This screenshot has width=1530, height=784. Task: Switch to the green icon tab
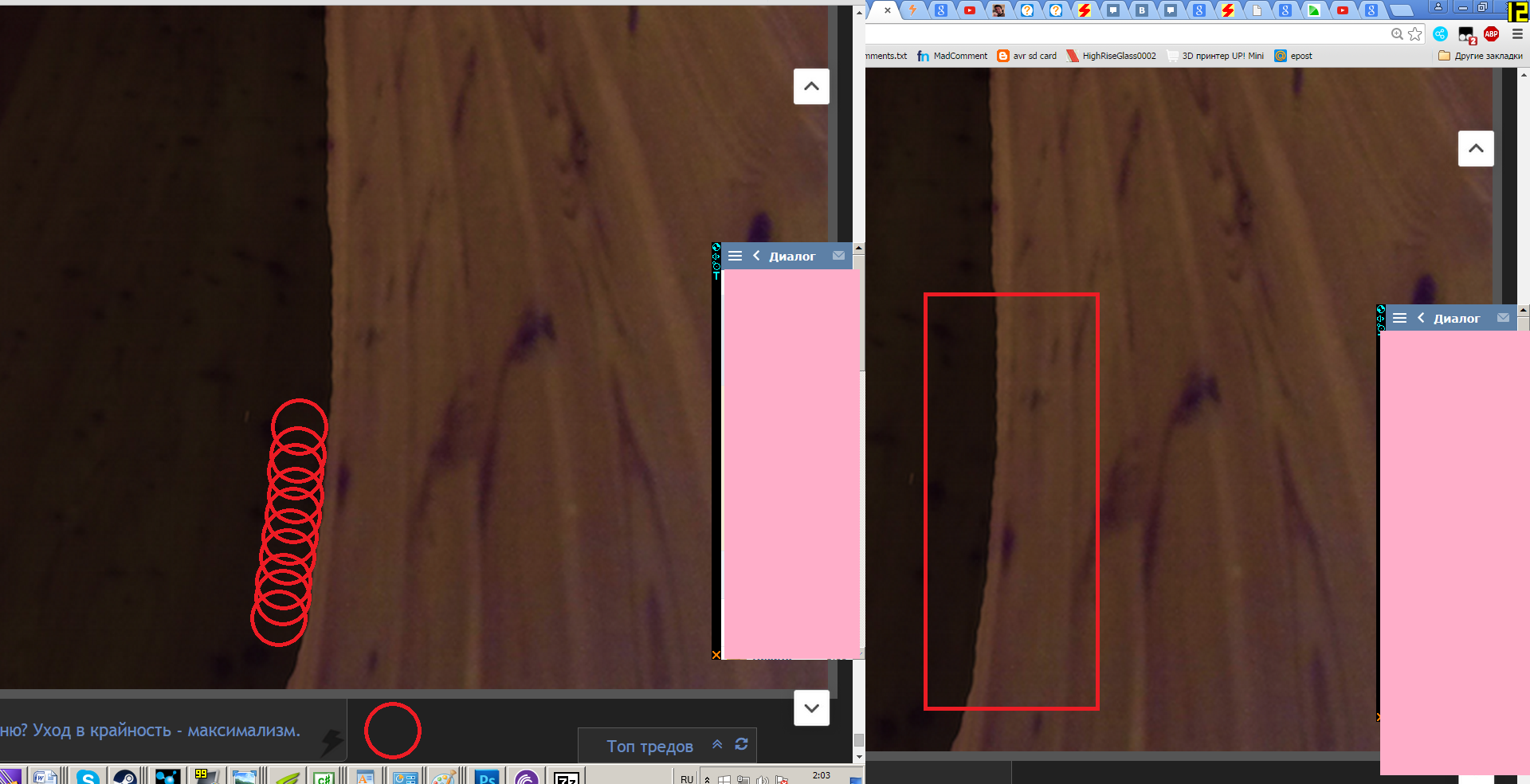(1314, 10)
